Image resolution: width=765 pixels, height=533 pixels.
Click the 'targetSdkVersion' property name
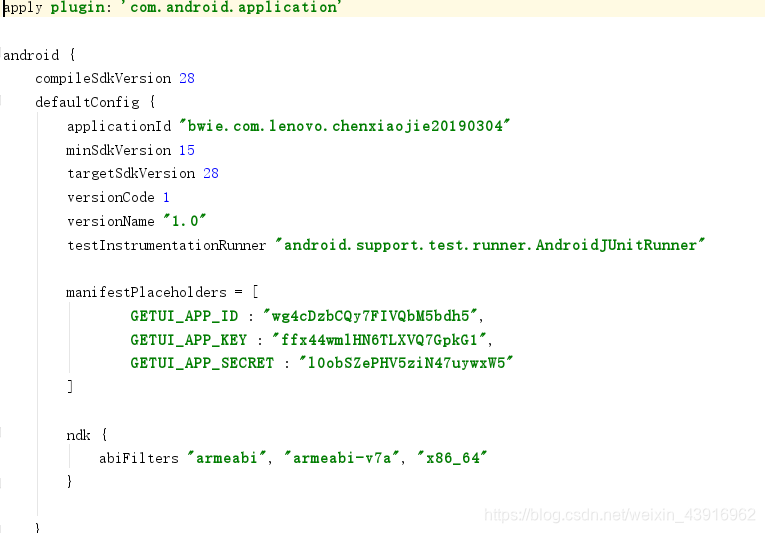[x=131, y=174]
